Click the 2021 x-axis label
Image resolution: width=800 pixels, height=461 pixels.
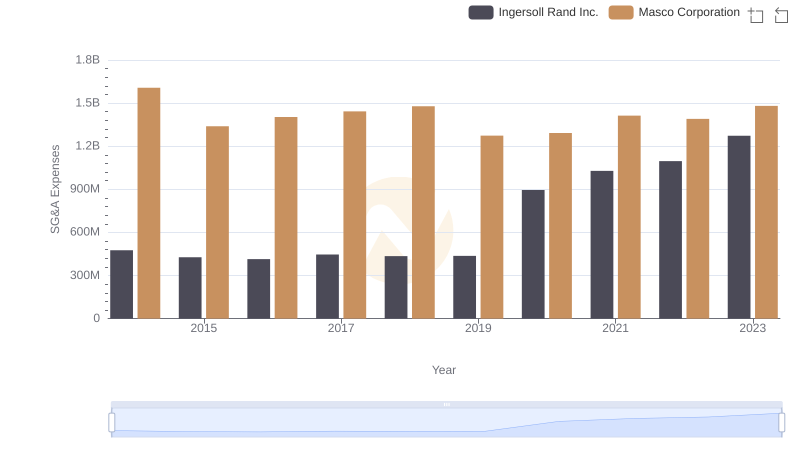(x=615, y=328)
